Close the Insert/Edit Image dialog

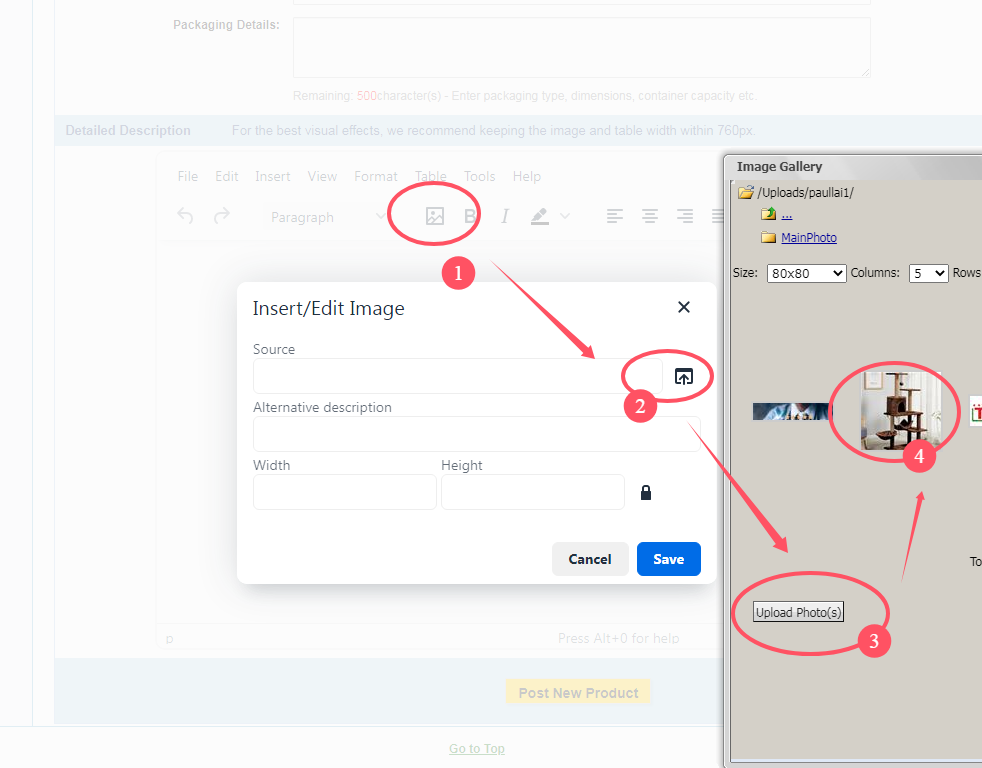[684, 307]
